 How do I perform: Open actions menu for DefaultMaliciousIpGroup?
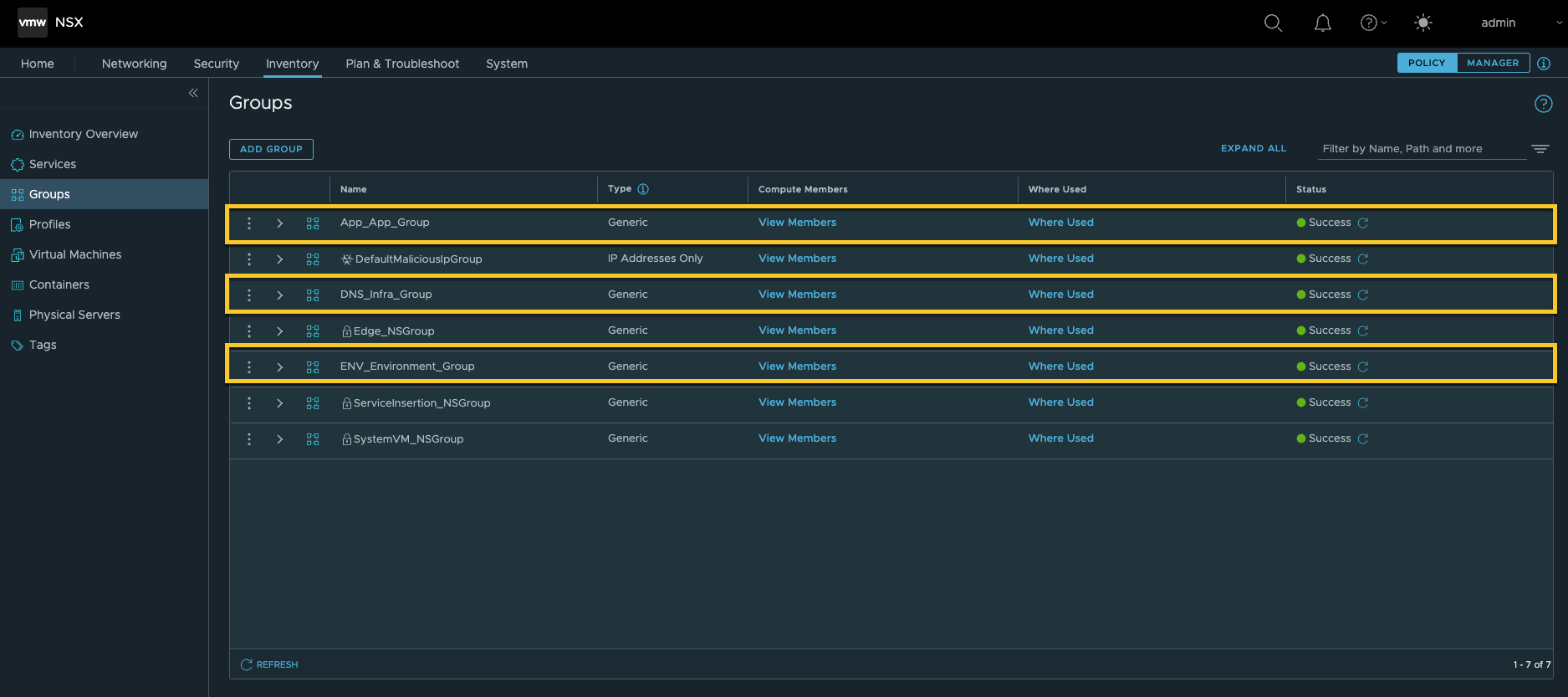point(249,259)
